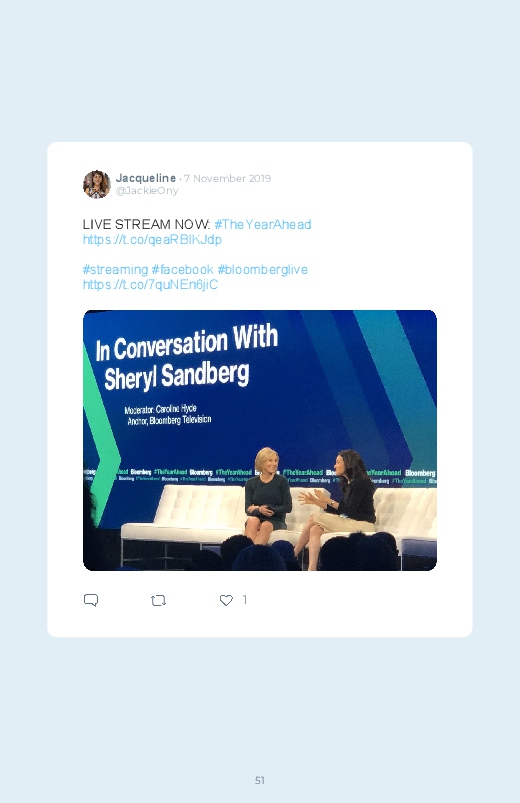This screenshot has width=520, height=803.
Task: Click the Moderator: Caroline Hyde caption
Action: pyautogui.click(x=160, y=409)
